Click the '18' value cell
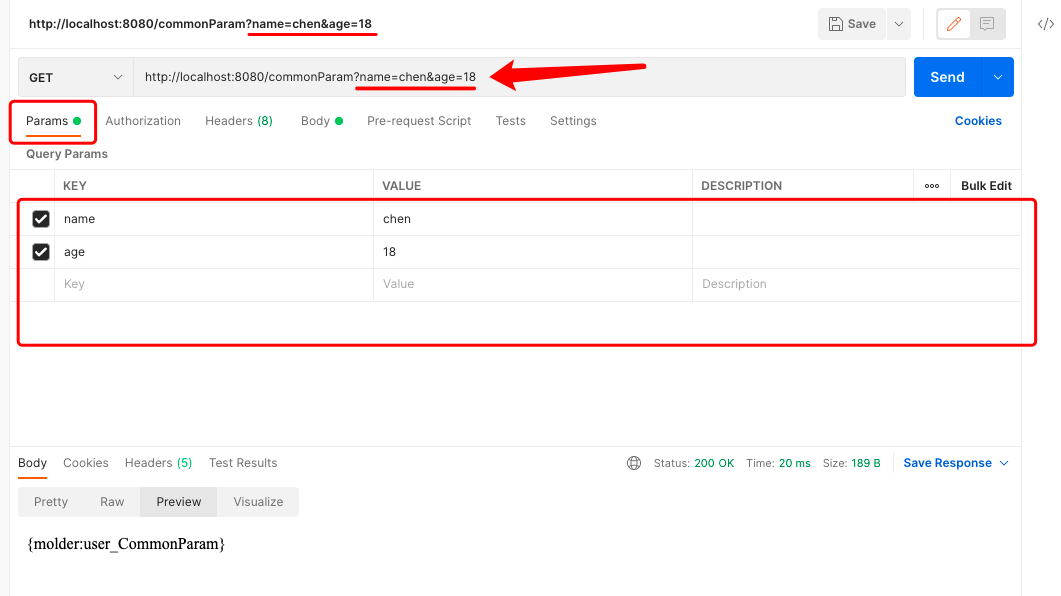Image resolution: width=1061 pixels, height=596 pixels. pyautogui.click(x=533, y=252)
